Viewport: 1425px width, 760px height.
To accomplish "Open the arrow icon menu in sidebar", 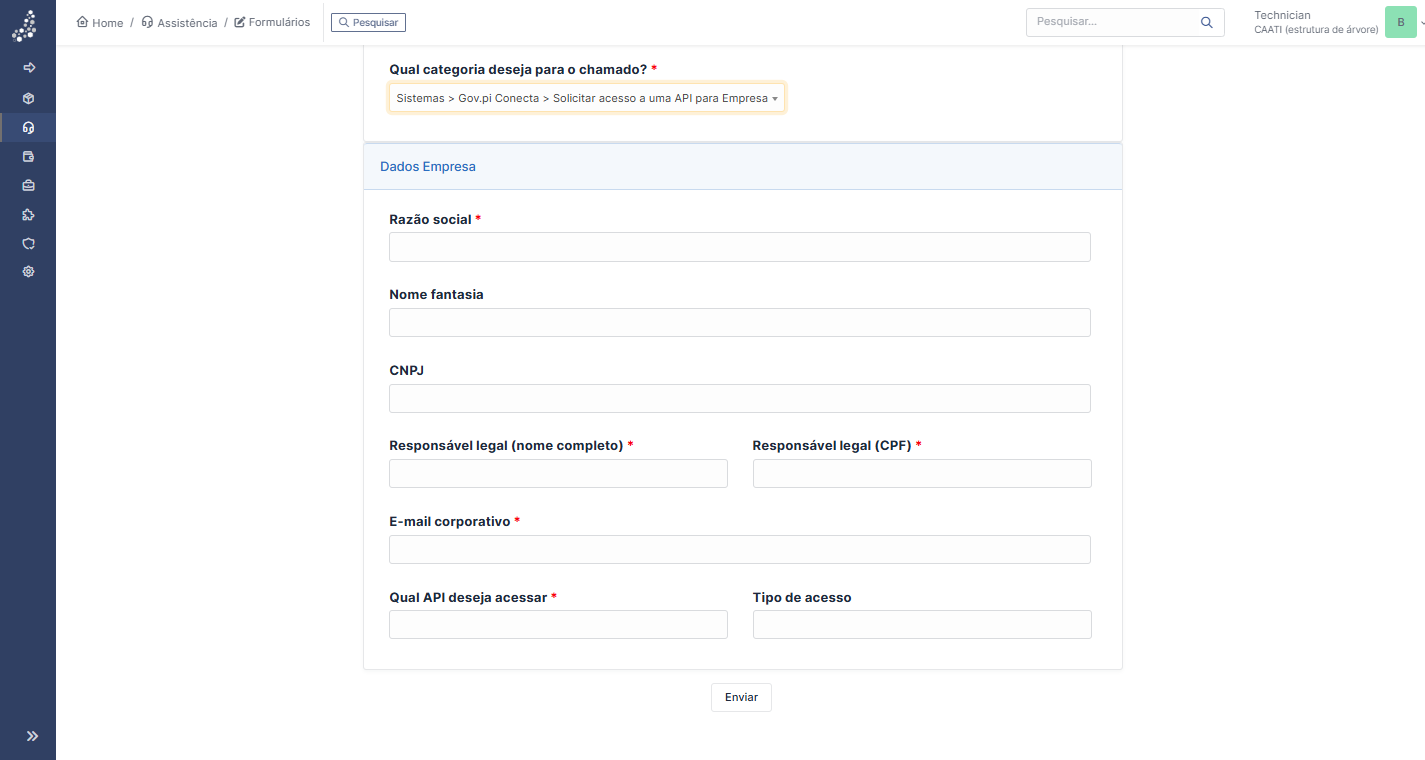I will [x=28, y=68].
